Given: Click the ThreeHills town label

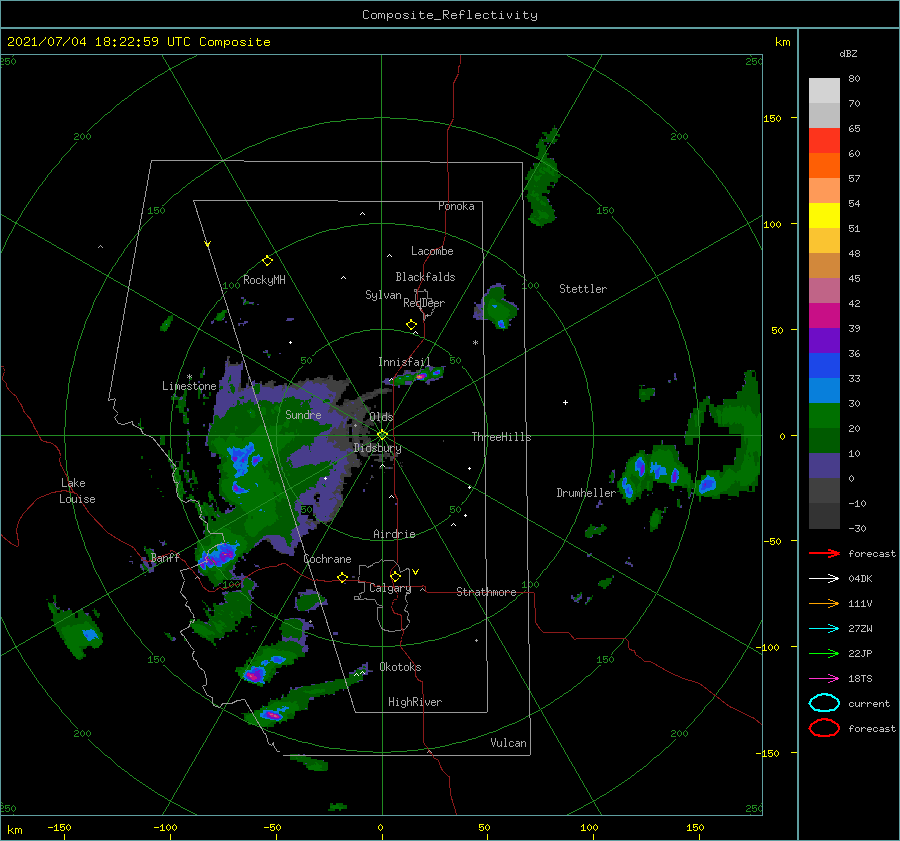Looking at the screenshot, I should point(501,437).
